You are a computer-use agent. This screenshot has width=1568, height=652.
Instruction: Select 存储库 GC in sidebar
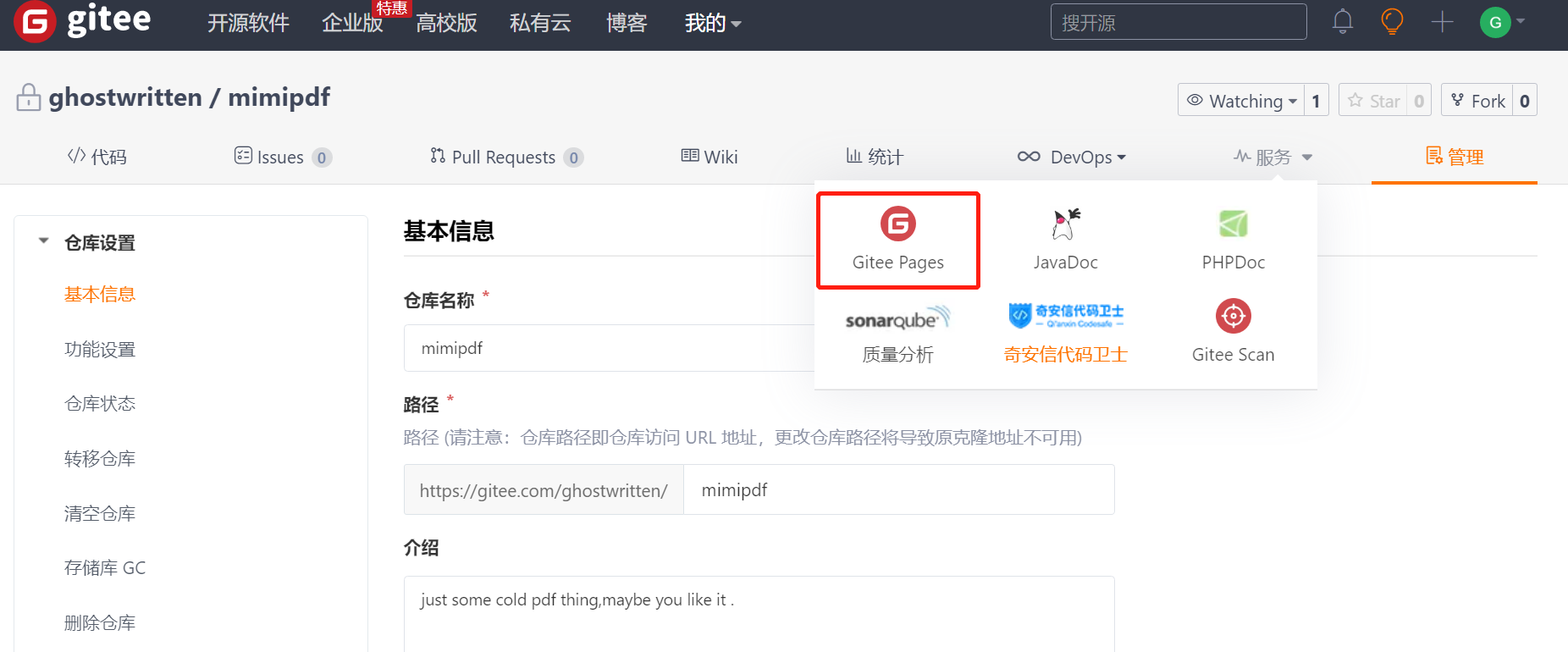[x=105, y=567]
